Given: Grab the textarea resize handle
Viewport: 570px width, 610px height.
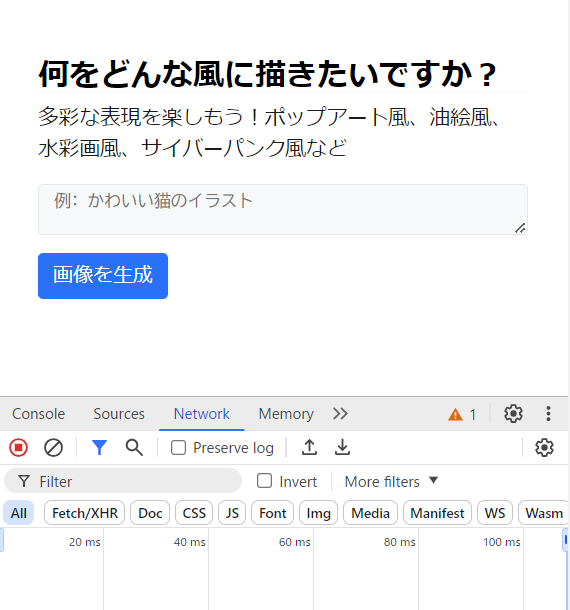Looking at the screenshot, I should (521, 228).
